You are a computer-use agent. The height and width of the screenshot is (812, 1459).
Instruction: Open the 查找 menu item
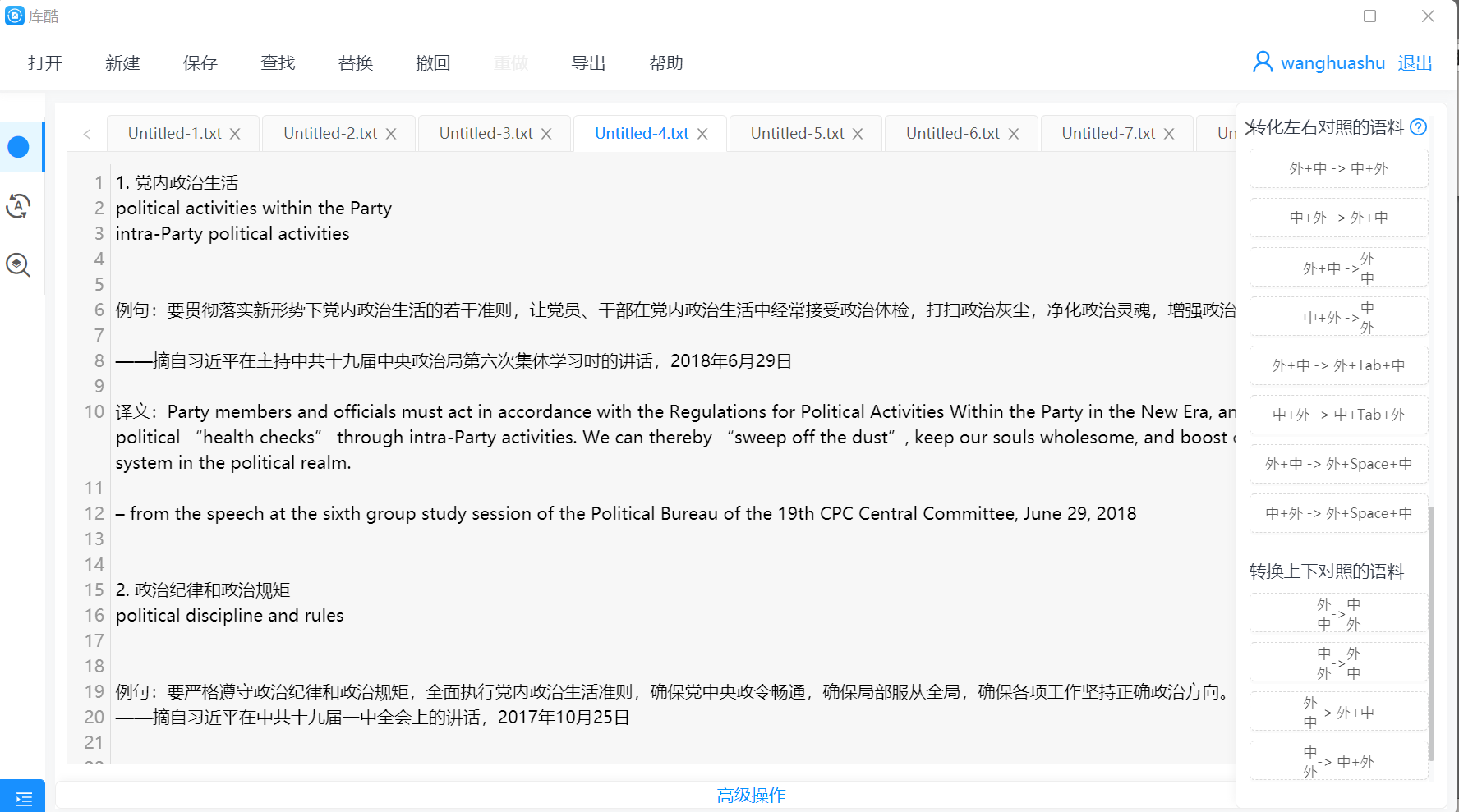click(278, 63)
